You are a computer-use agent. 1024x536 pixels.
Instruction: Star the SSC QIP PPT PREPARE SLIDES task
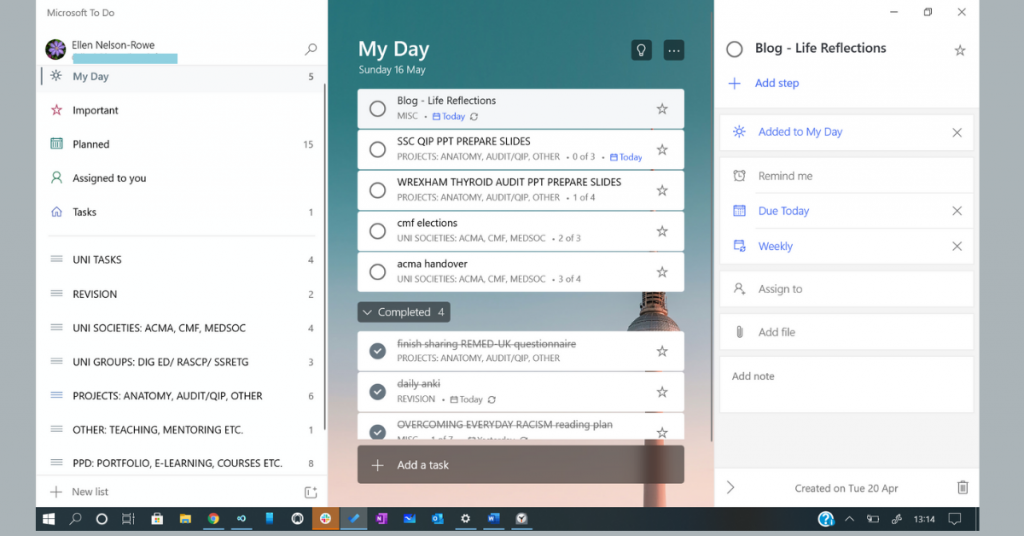coord(662,150)
